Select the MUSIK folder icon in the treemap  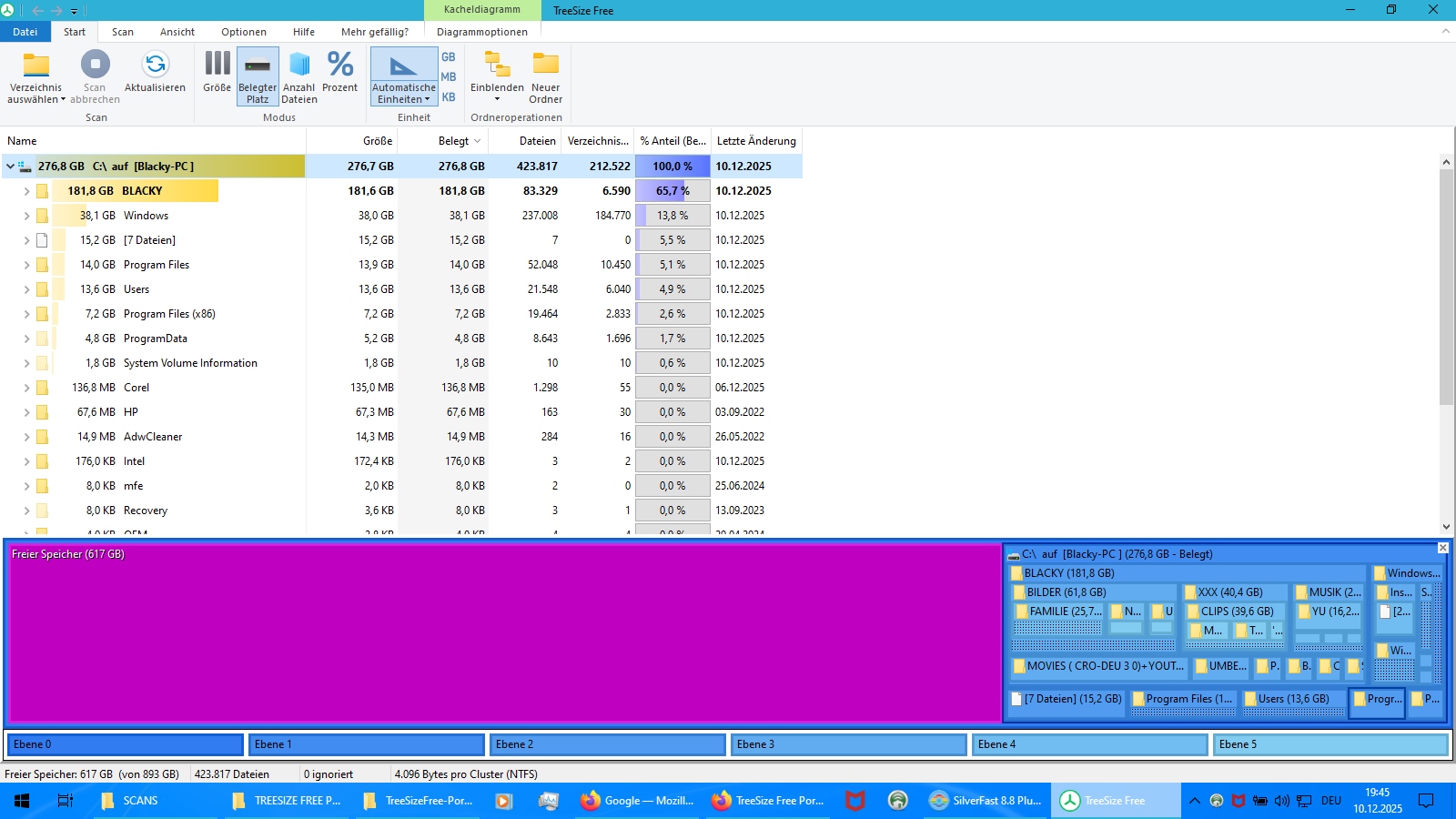(x=1301, y=592)
